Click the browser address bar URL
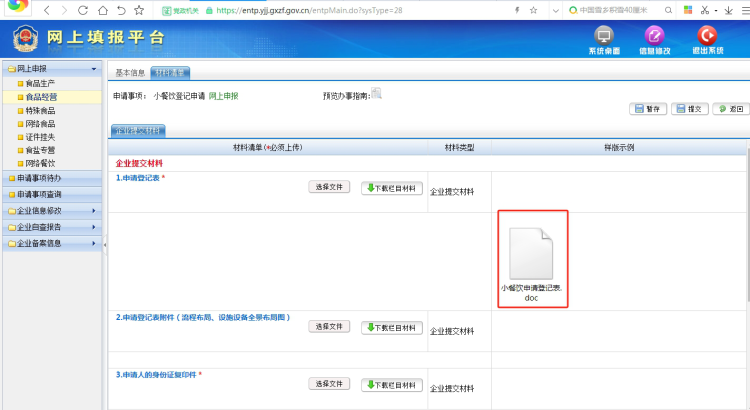Viewport: 750px width, 410px height. [320, 10]
